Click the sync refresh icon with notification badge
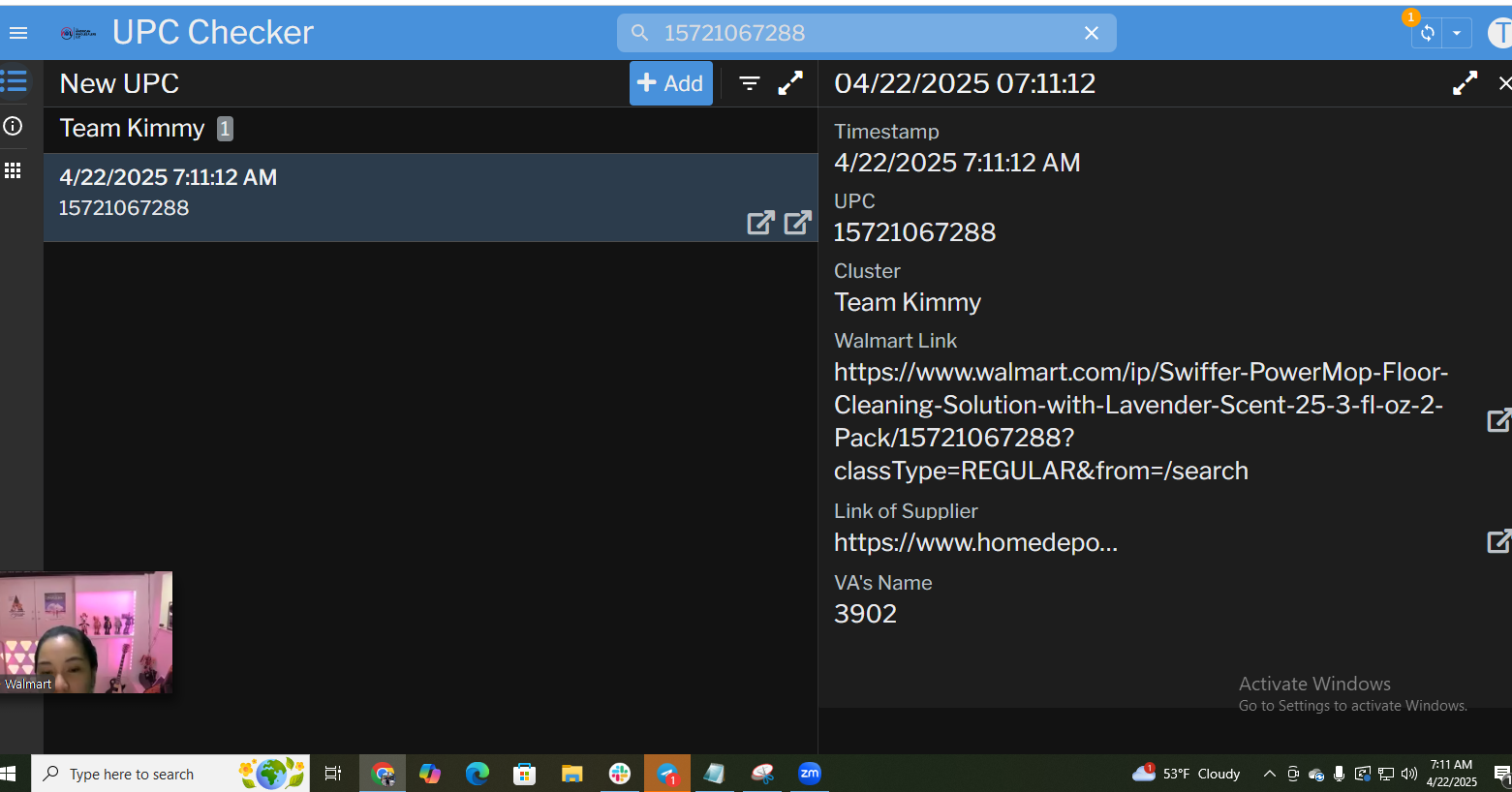The width and height of the screenshot is (1512, 792). [x=1427, y=33]
